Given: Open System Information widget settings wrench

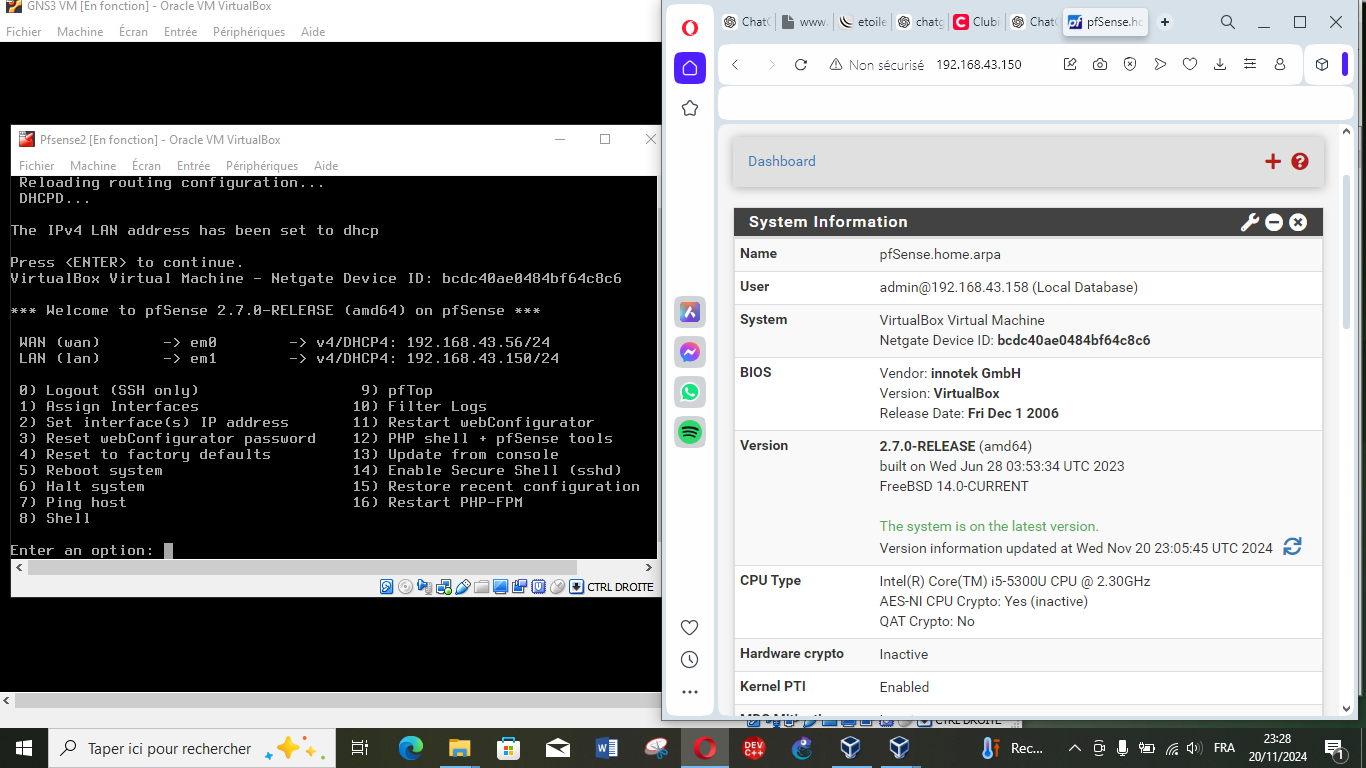Looking at the screenshot, I should click(1250, 222).
